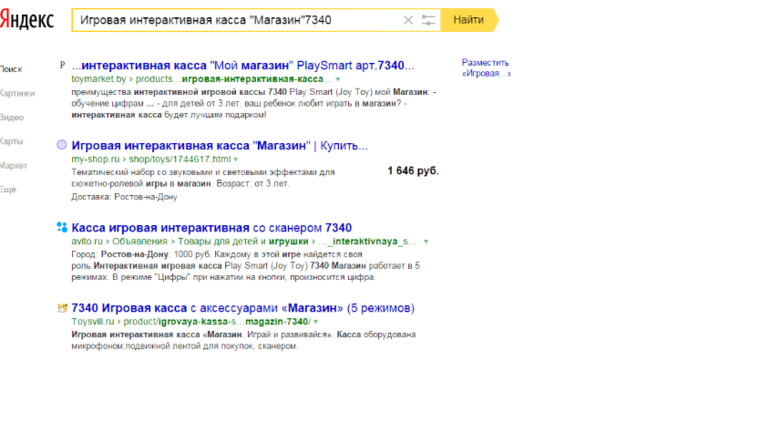This screenshot has height=433, width=770.
Task: Clear the search query with the X icon
Action: [408, 20]
